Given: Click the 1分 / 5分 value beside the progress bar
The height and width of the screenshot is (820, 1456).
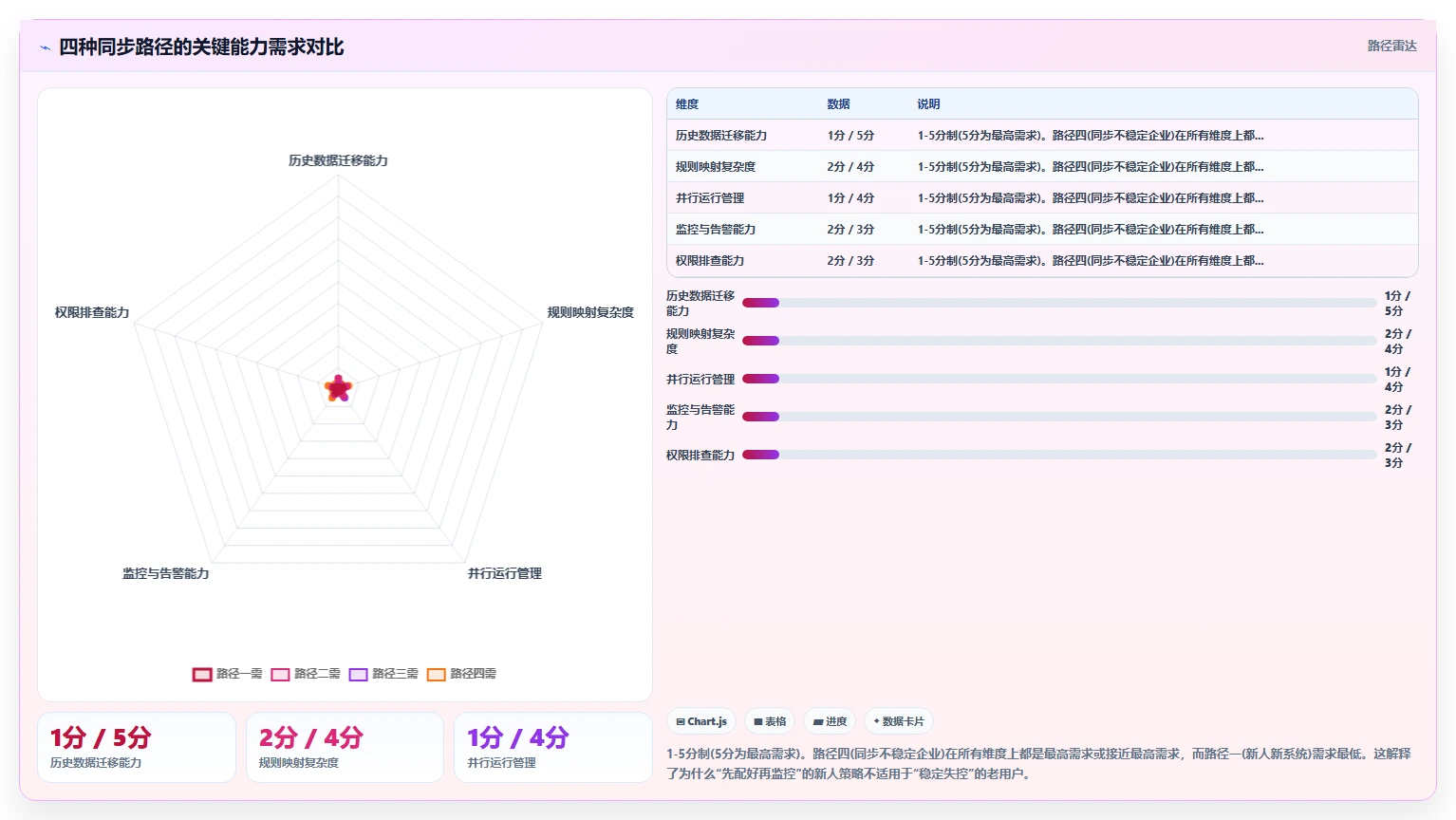Looking at the screenshot, I should click(x=1398, y=304).
